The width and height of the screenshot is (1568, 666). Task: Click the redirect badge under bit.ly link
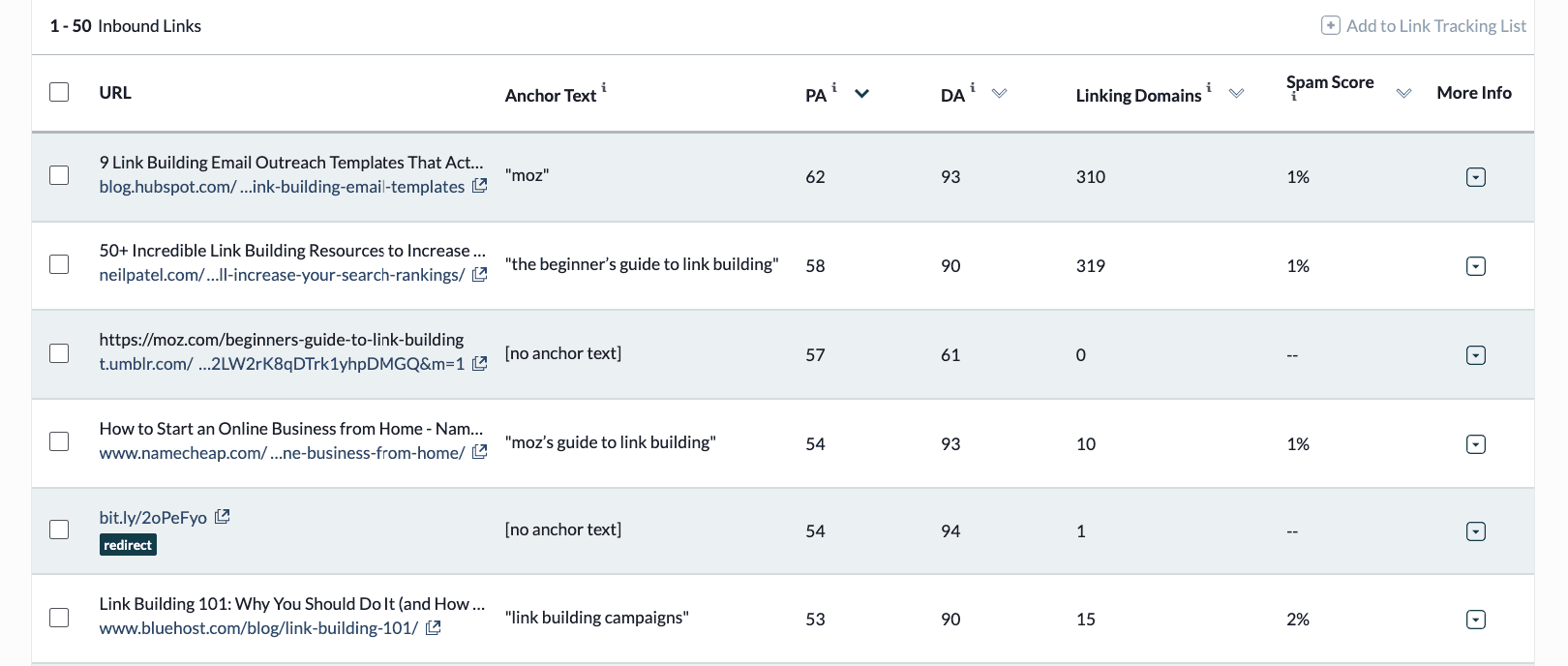[x=128, y=545]
